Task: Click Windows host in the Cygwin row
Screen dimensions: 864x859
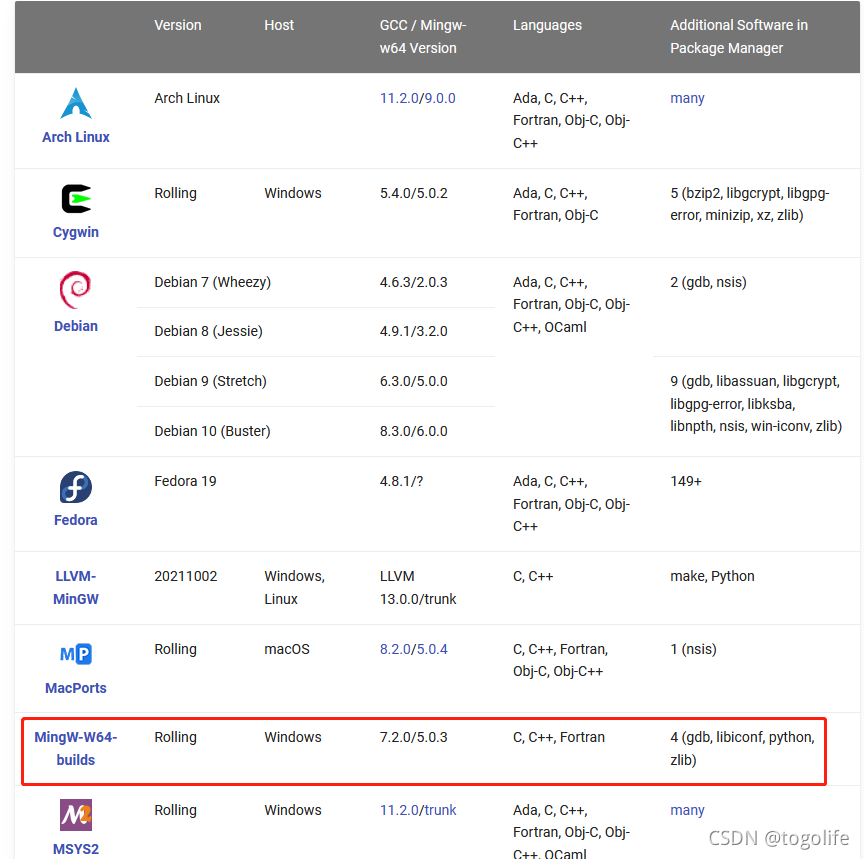Action: coord(293,193)
